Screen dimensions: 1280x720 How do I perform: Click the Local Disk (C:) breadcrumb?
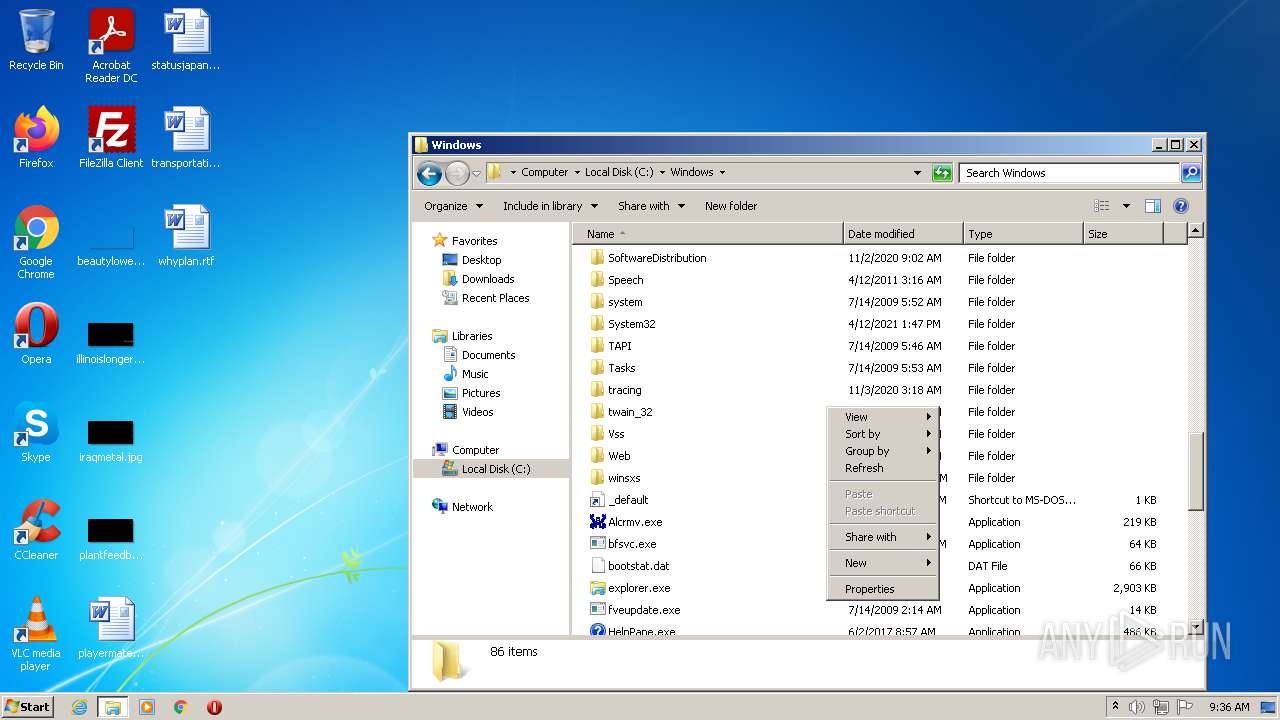619,172
